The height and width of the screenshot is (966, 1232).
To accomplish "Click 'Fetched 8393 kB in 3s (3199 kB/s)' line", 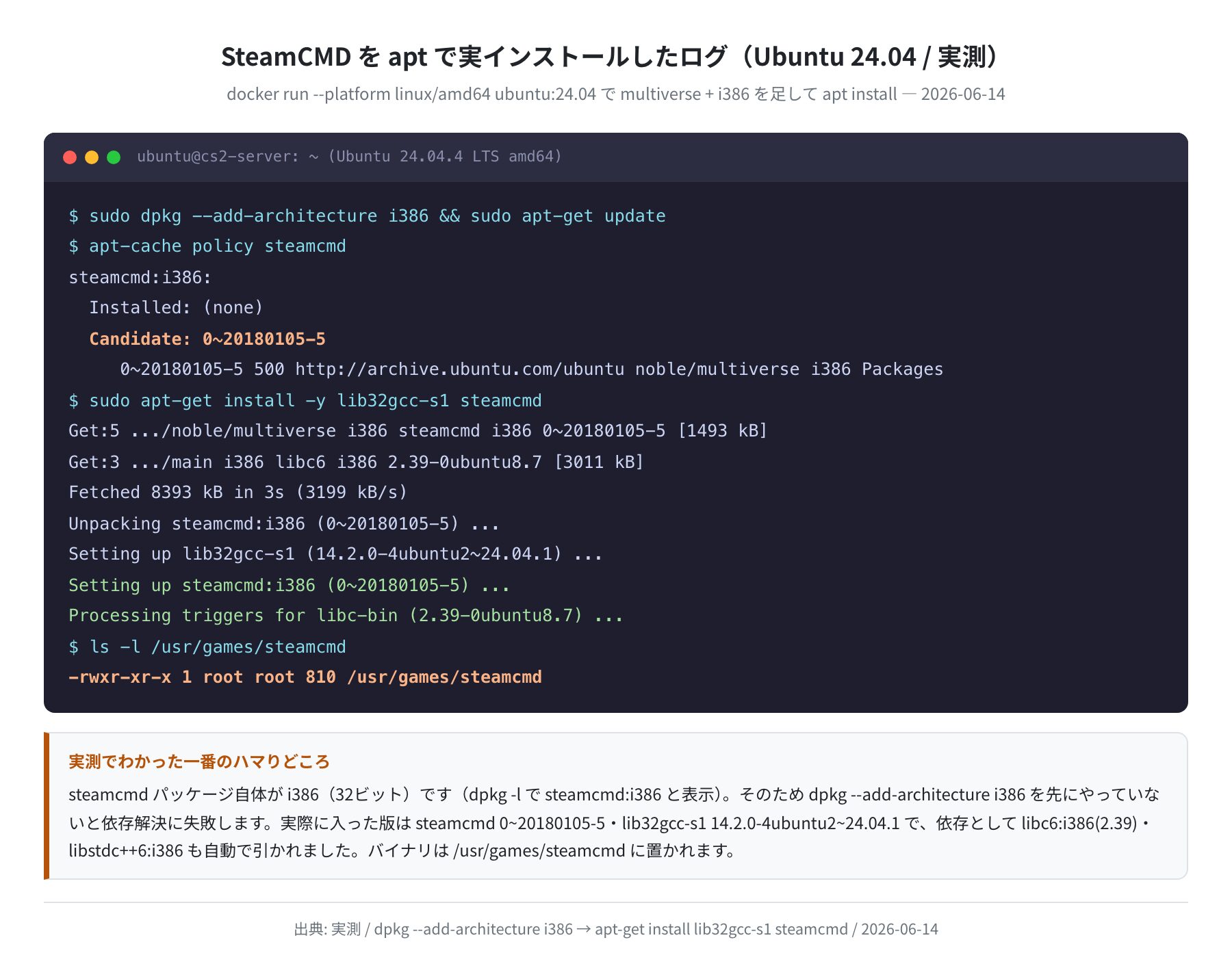I will [238, 493].
